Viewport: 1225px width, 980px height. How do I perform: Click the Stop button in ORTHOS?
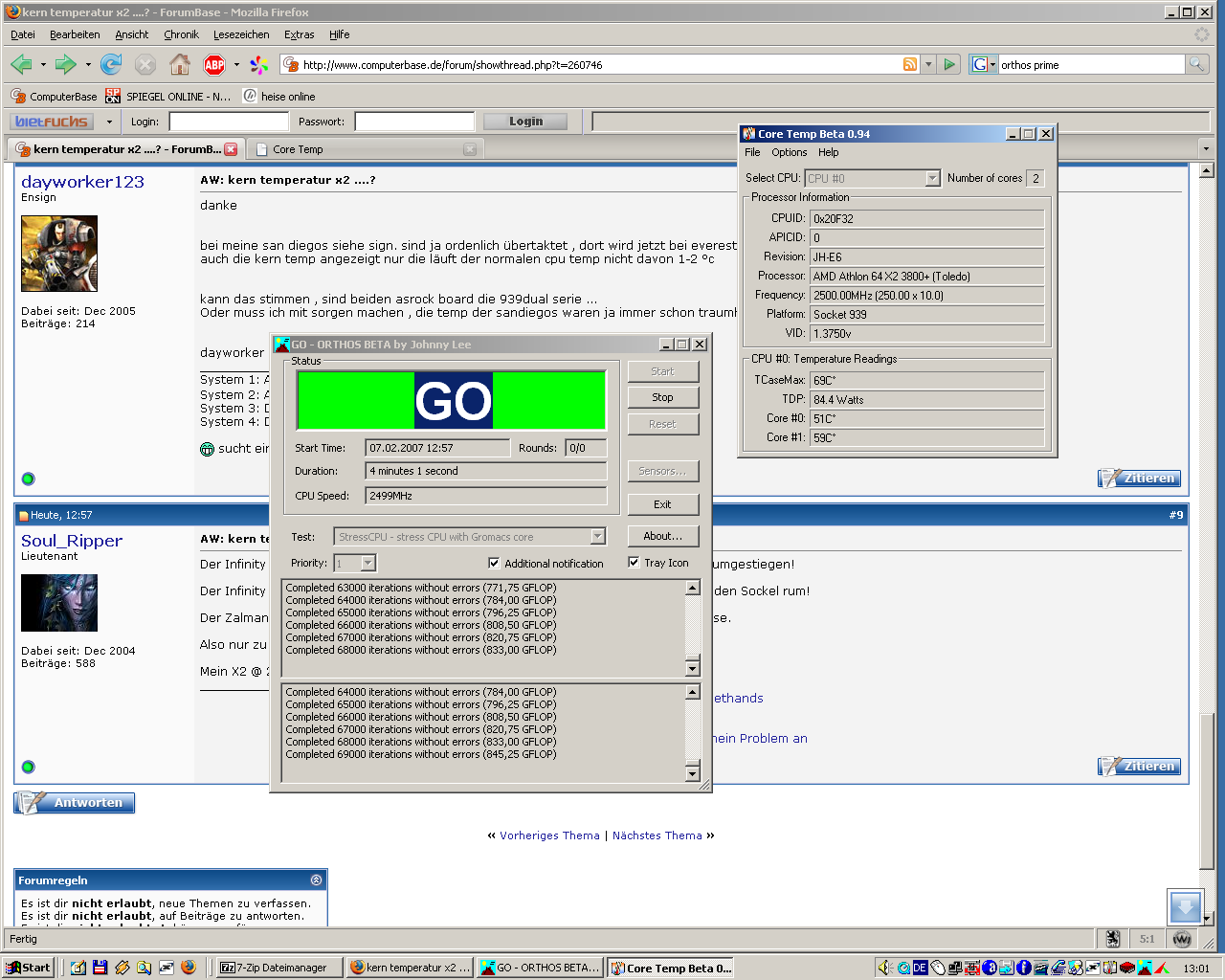pos(662,397)
